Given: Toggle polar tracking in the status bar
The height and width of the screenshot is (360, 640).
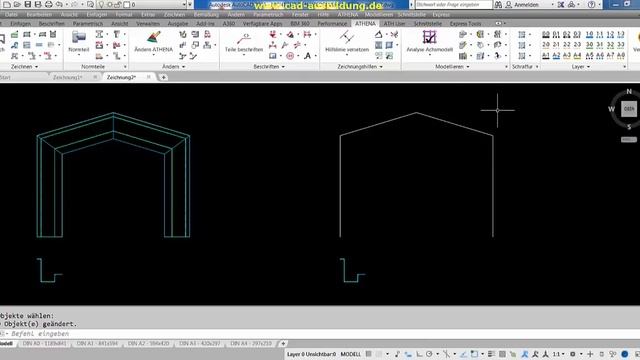Looking at the screenshot, I should 429,354.
